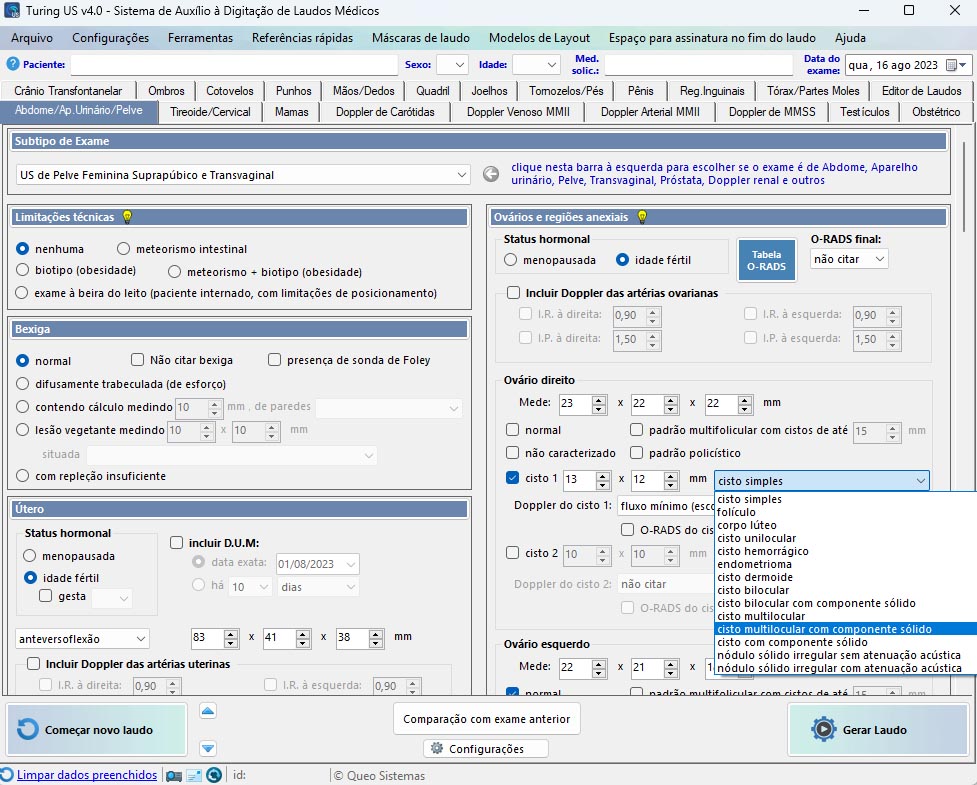Expand the exam subtype combo box
Viewport: 977px width, 785px height.
tap(461, 175)
